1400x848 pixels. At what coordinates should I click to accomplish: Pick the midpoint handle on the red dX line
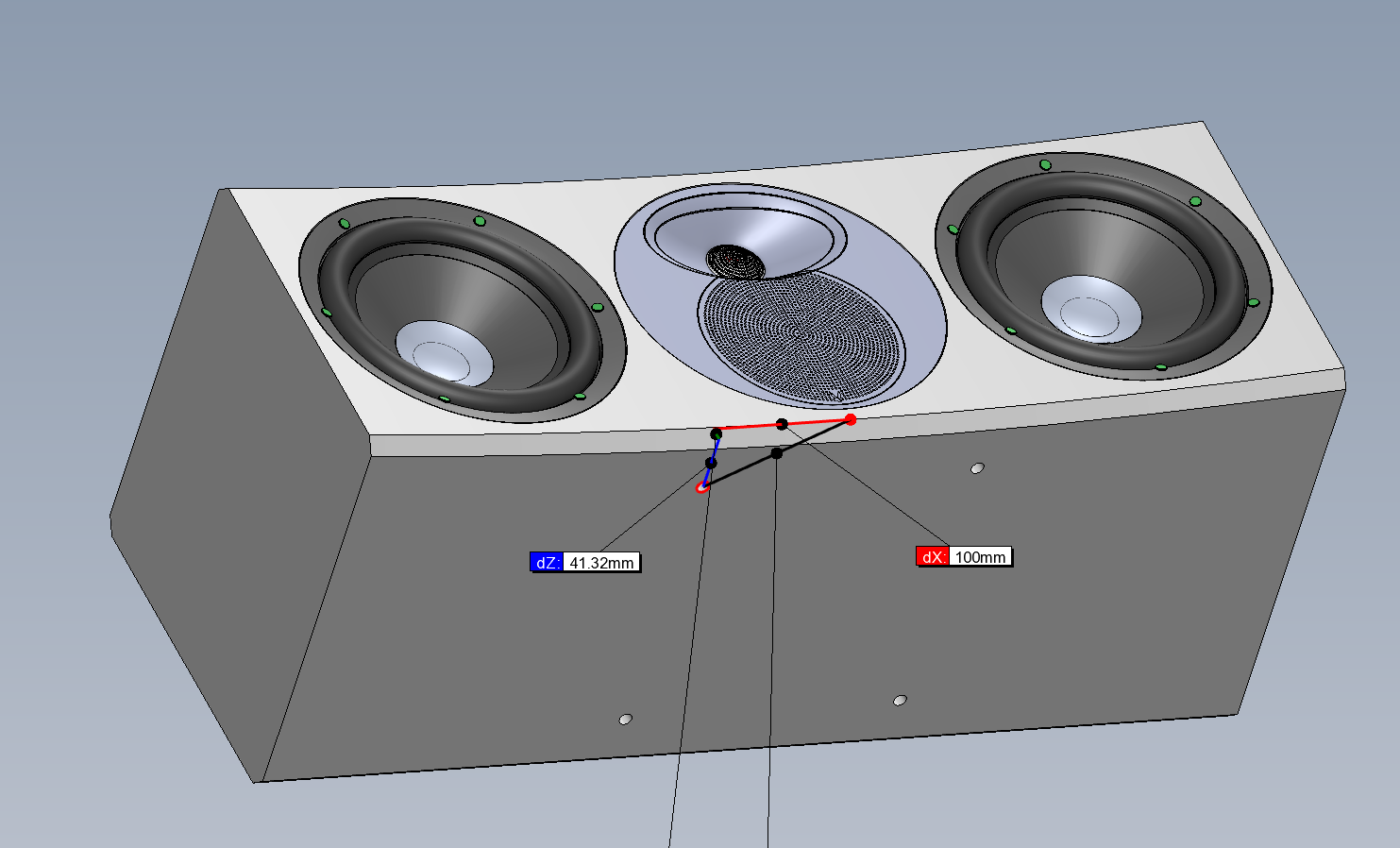[x=782, y=425]
